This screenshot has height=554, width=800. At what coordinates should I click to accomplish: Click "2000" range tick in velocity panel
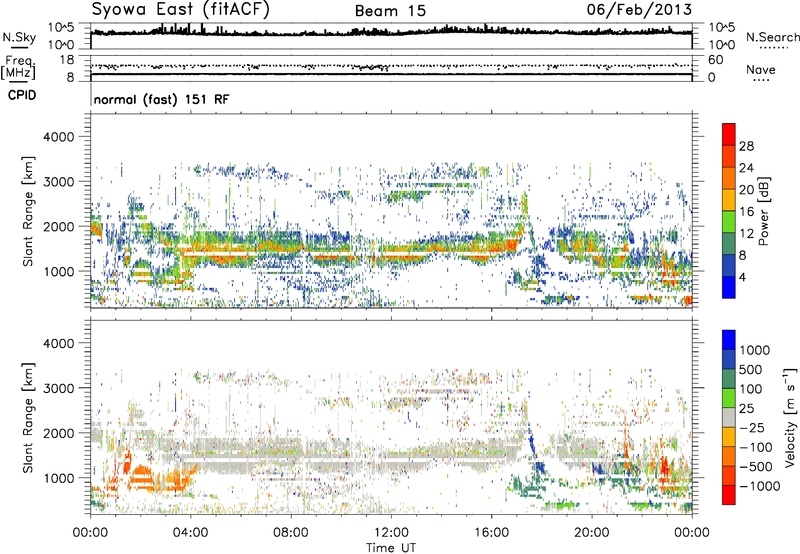[58, 433]
